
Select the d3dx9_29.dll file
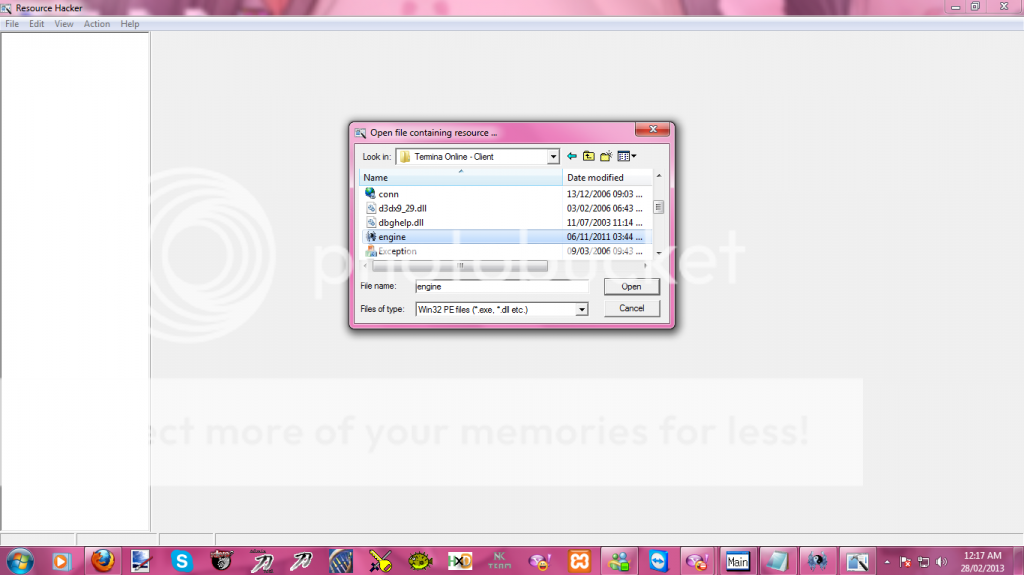click(401, 208)
